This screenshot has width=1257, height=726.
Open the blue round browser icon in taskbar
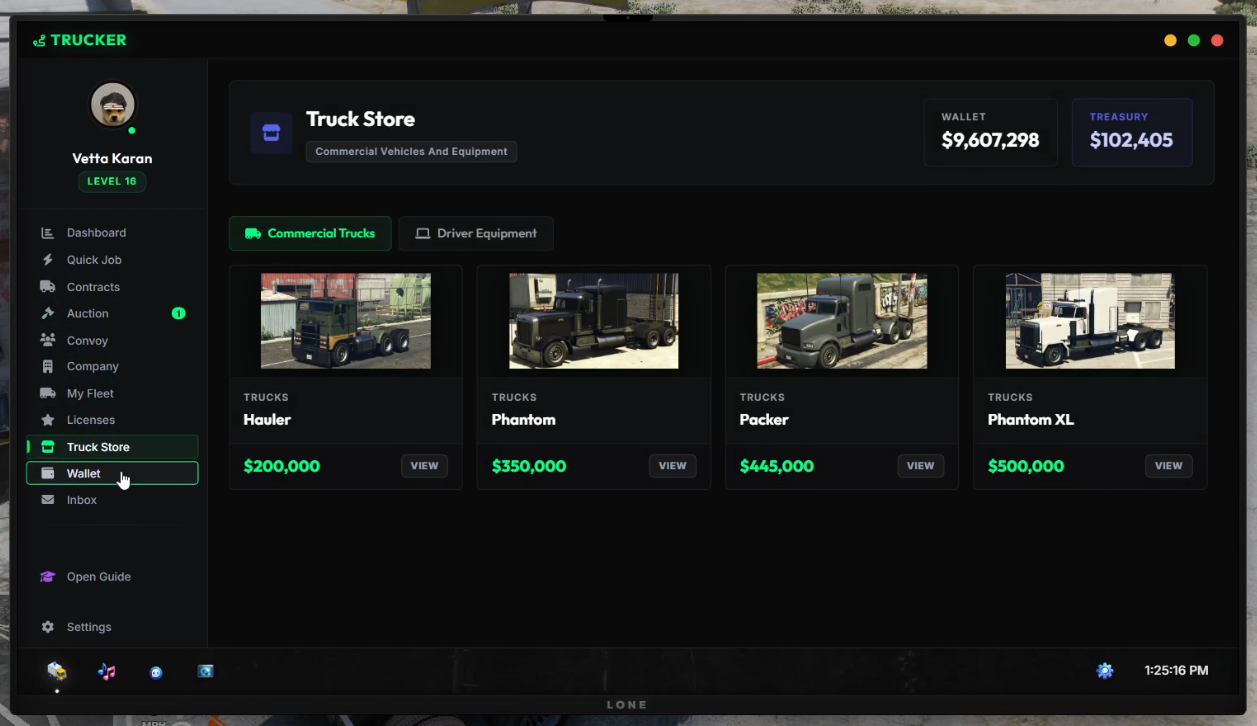coord(156,672)
